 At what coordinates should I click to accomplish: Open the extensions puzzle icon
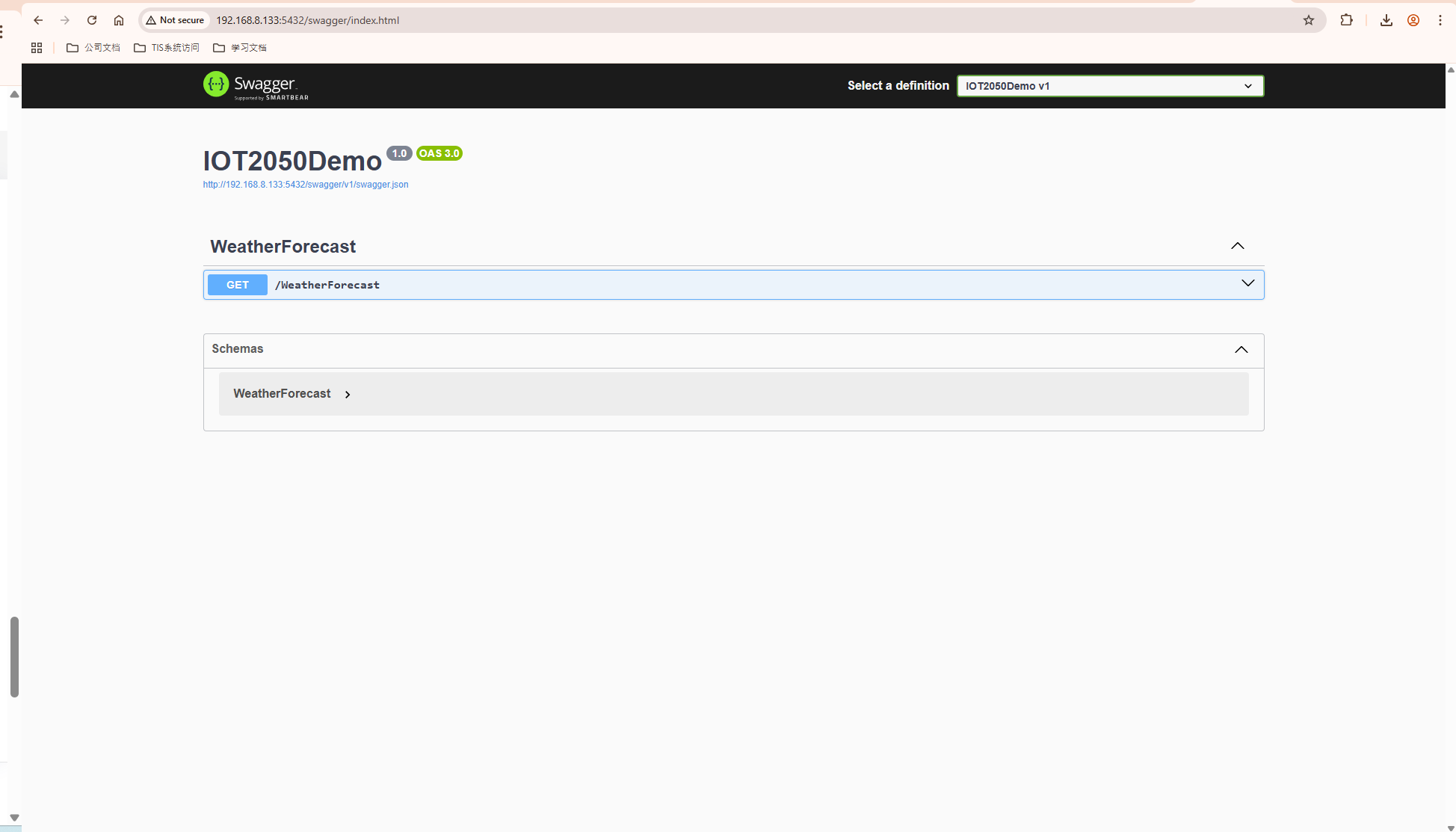point(1346,20)
